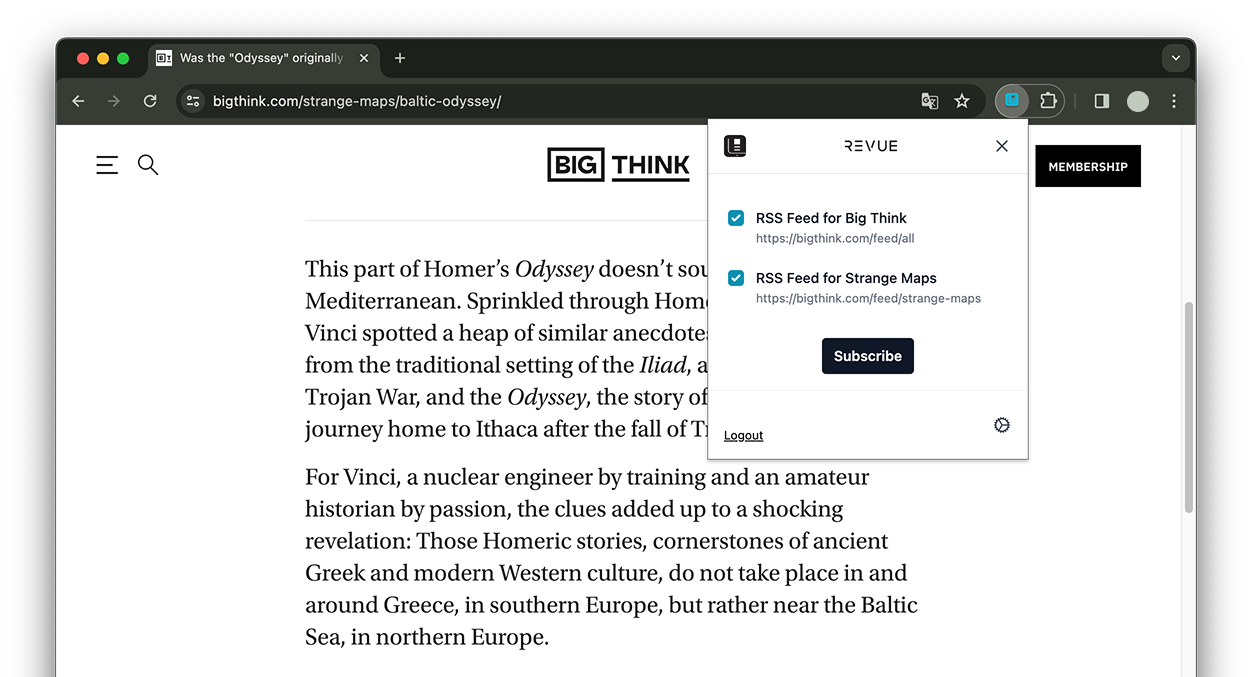Open the Chrome three-dot menu

pyautogui.click(x=1174, y=101)
